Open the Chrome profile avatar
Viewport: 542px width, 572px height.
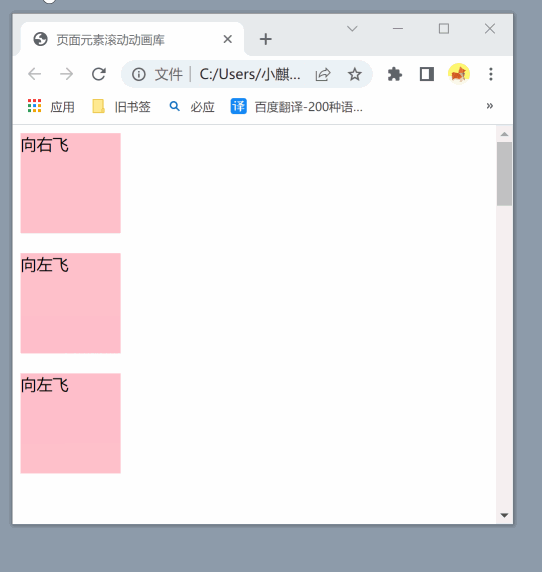[459, 74]
